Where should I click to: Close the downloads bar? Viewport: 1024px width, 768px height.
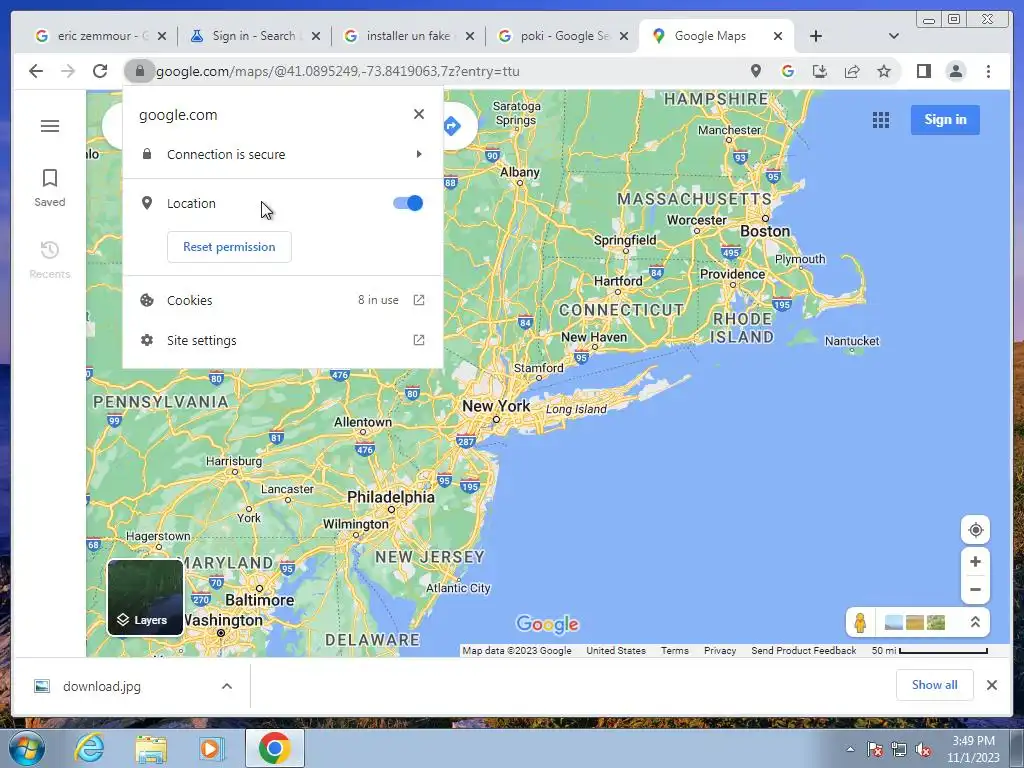coord(991,685)
